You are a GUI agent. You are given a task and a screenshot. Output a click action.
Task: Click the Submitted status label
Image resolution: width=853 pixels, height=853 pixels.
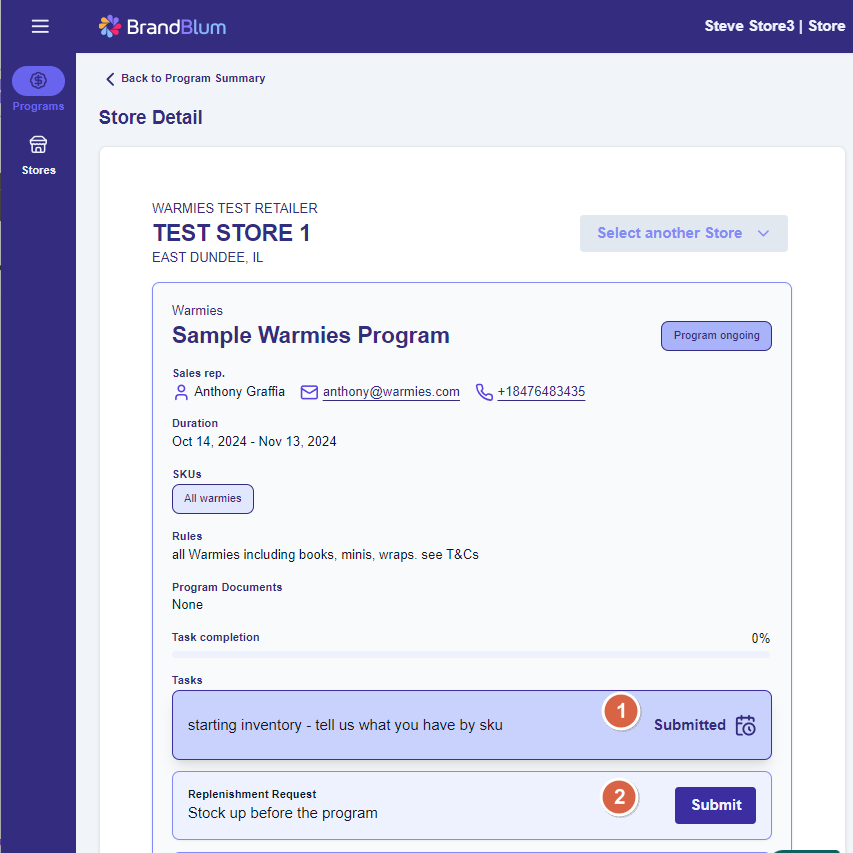[x=690, y=725]
